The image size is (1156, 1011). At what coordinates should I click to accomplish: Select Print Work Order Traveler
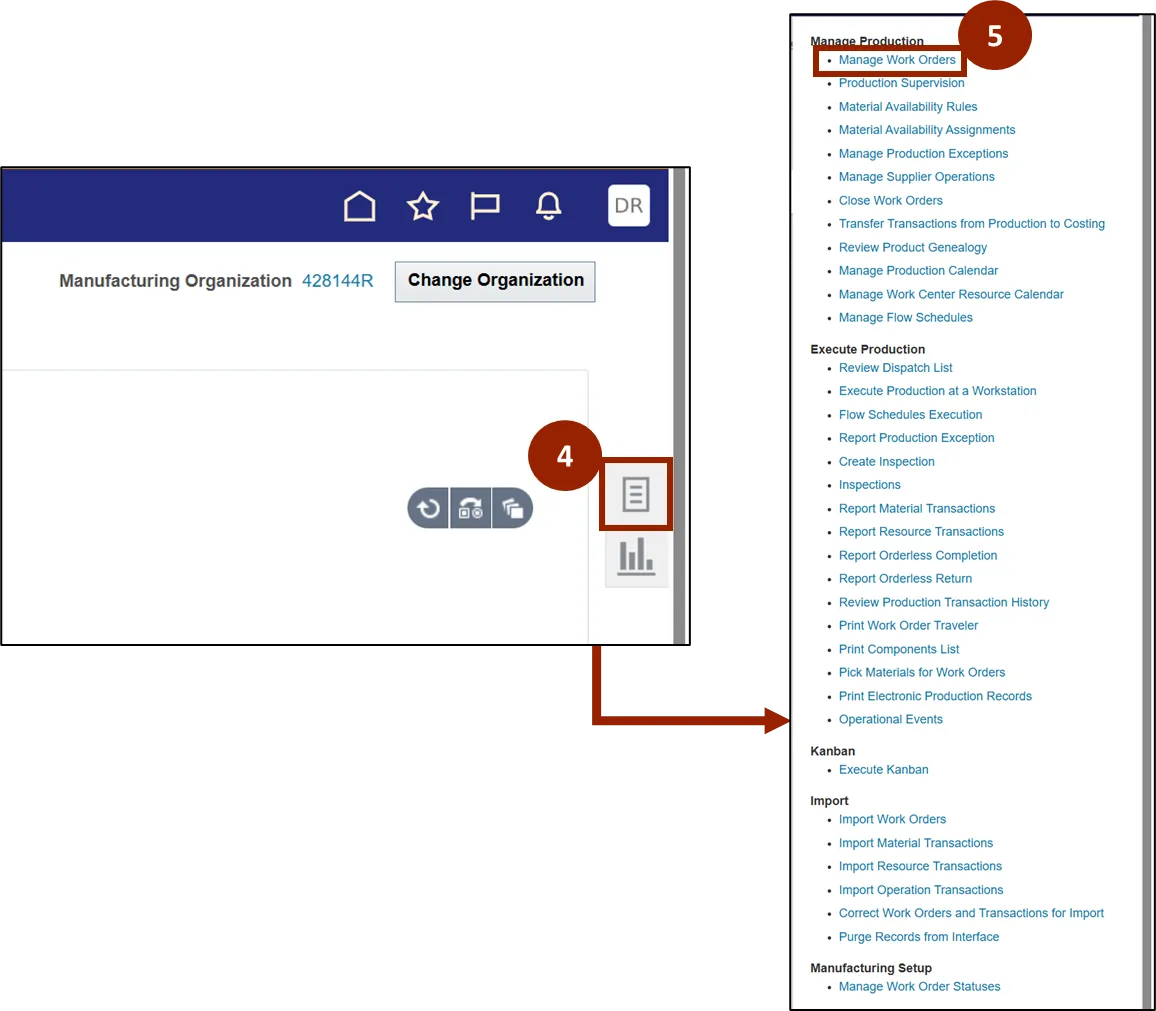tap(908, 625)
